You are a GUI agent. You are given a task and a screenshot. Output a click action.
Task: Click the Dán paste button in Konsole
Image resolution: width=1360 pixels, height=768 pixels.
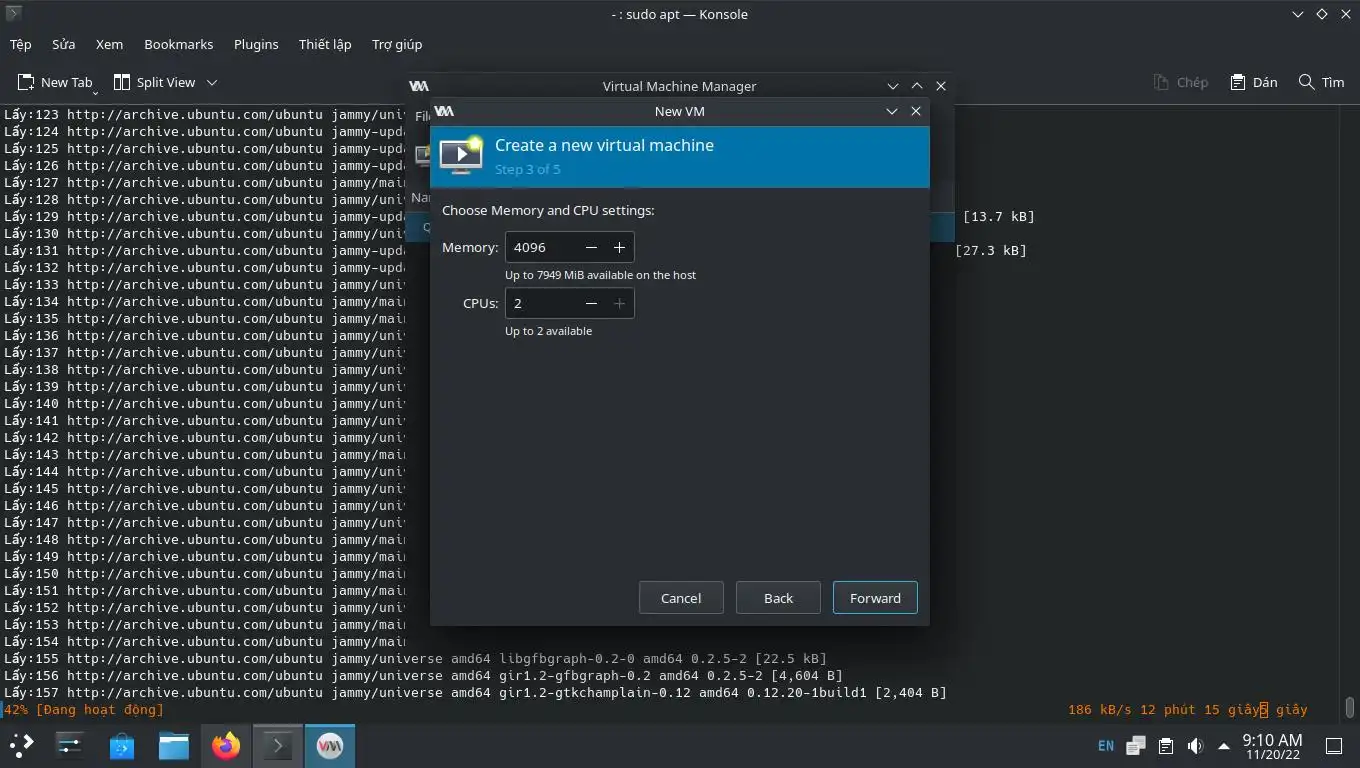(1254, 82)
